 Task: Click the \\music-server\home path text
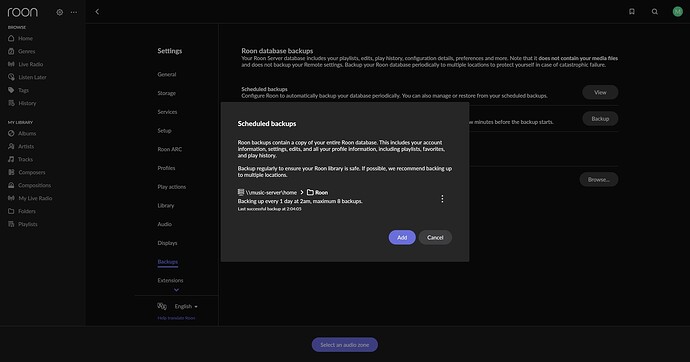point(272,192)
